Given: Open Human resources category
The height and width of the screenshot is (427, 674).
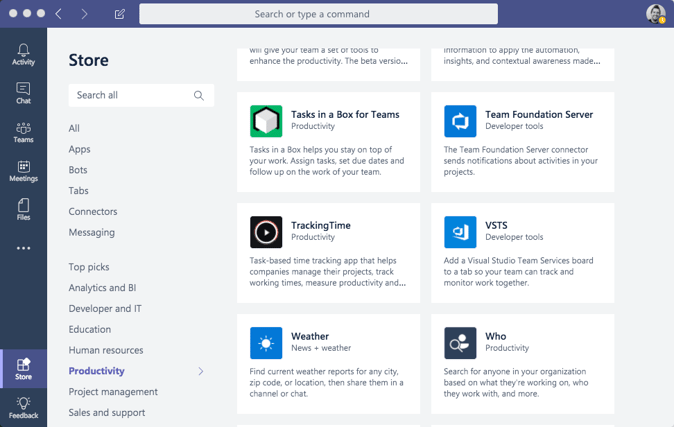Looking at the screenshot, I should click(106, 350).
